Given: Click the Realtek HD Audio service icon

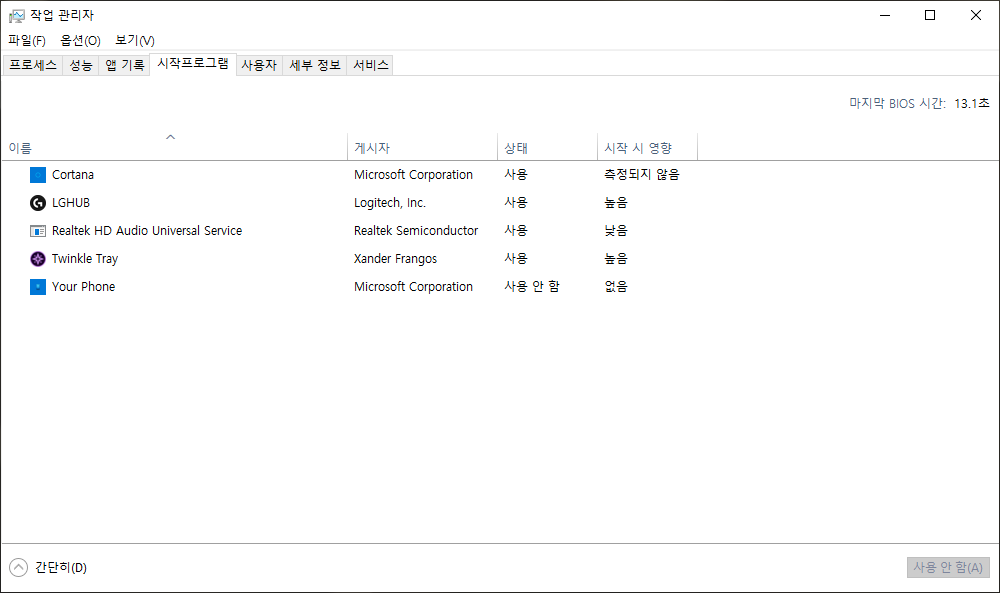Looking at the screenshot, I should click(x=38, y=231).
